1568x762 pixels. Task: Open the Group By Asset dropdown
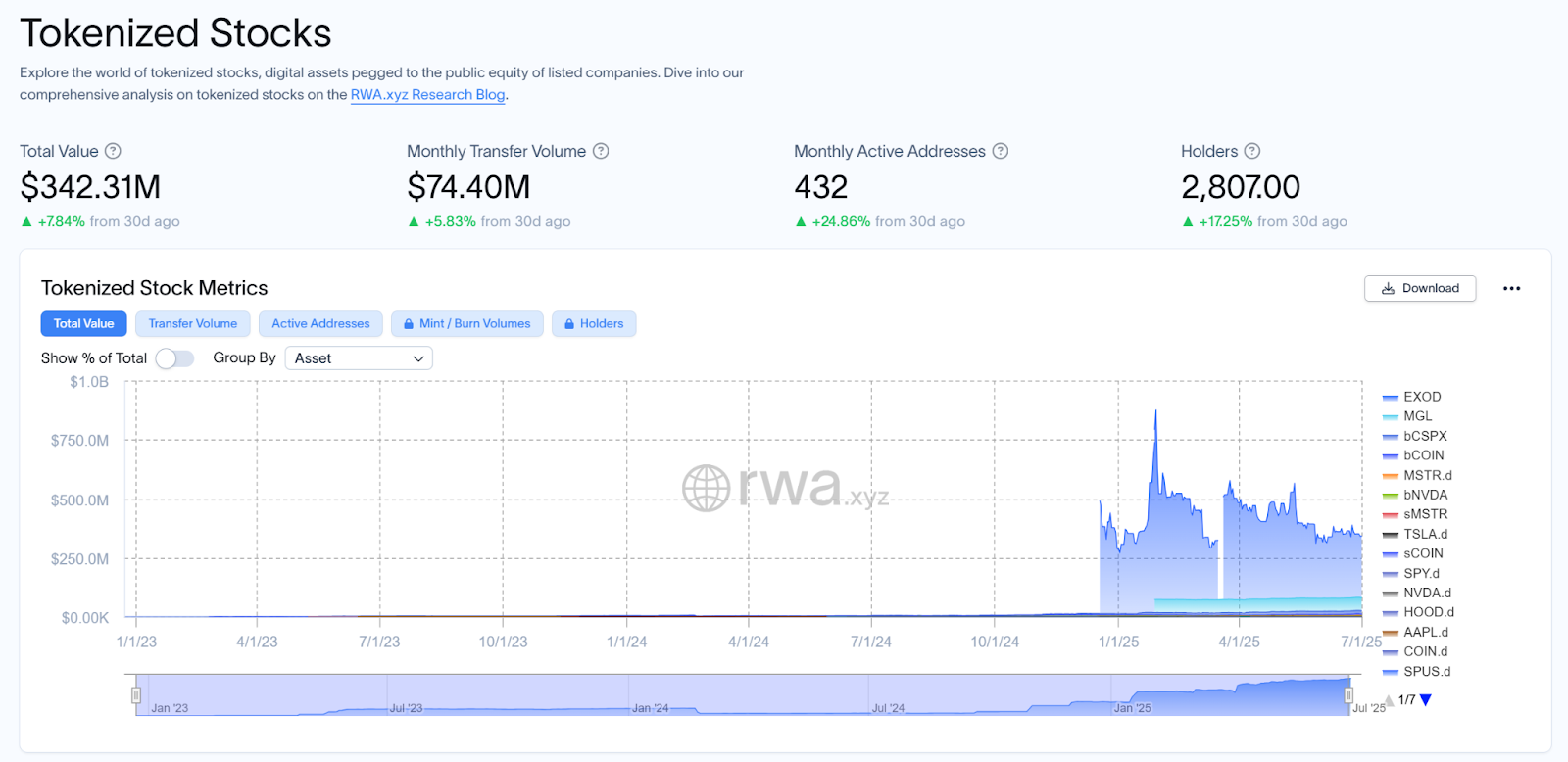(359, 358)
